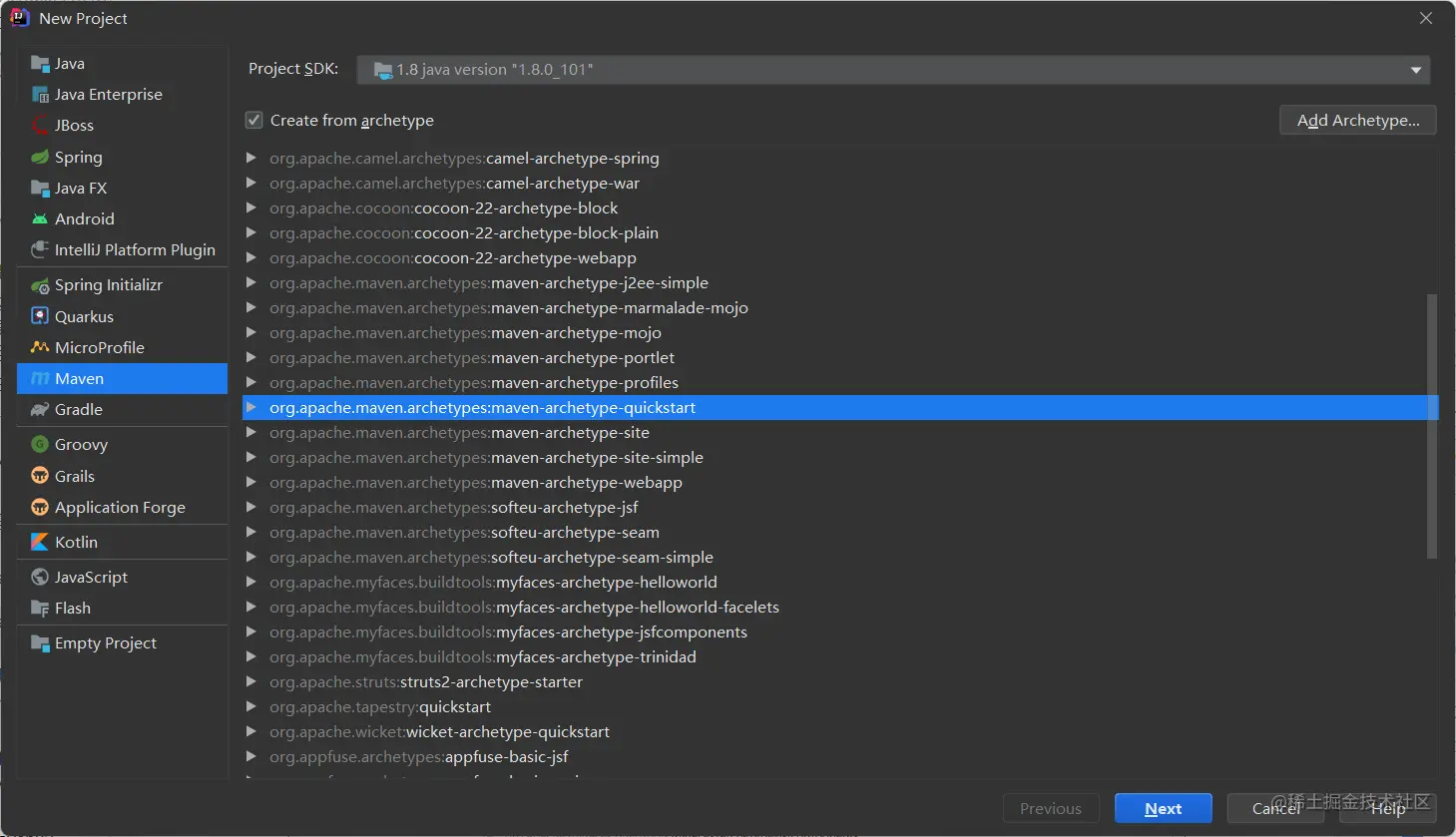Expand cocoon-22-archetype-block node

(251, 208)
